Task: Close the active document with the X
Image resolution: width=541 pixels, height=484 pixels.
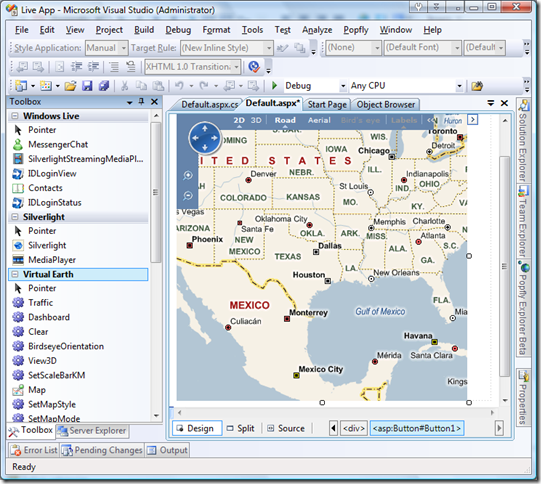Action: pyautogui.click(x=504, y=103)
